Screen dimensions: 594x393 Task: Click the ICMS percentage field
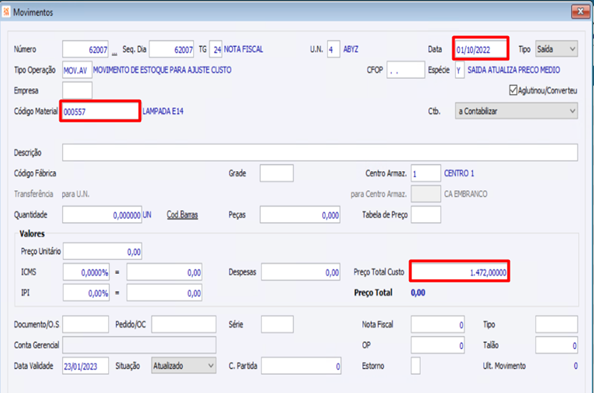click(x=86, y=272)
